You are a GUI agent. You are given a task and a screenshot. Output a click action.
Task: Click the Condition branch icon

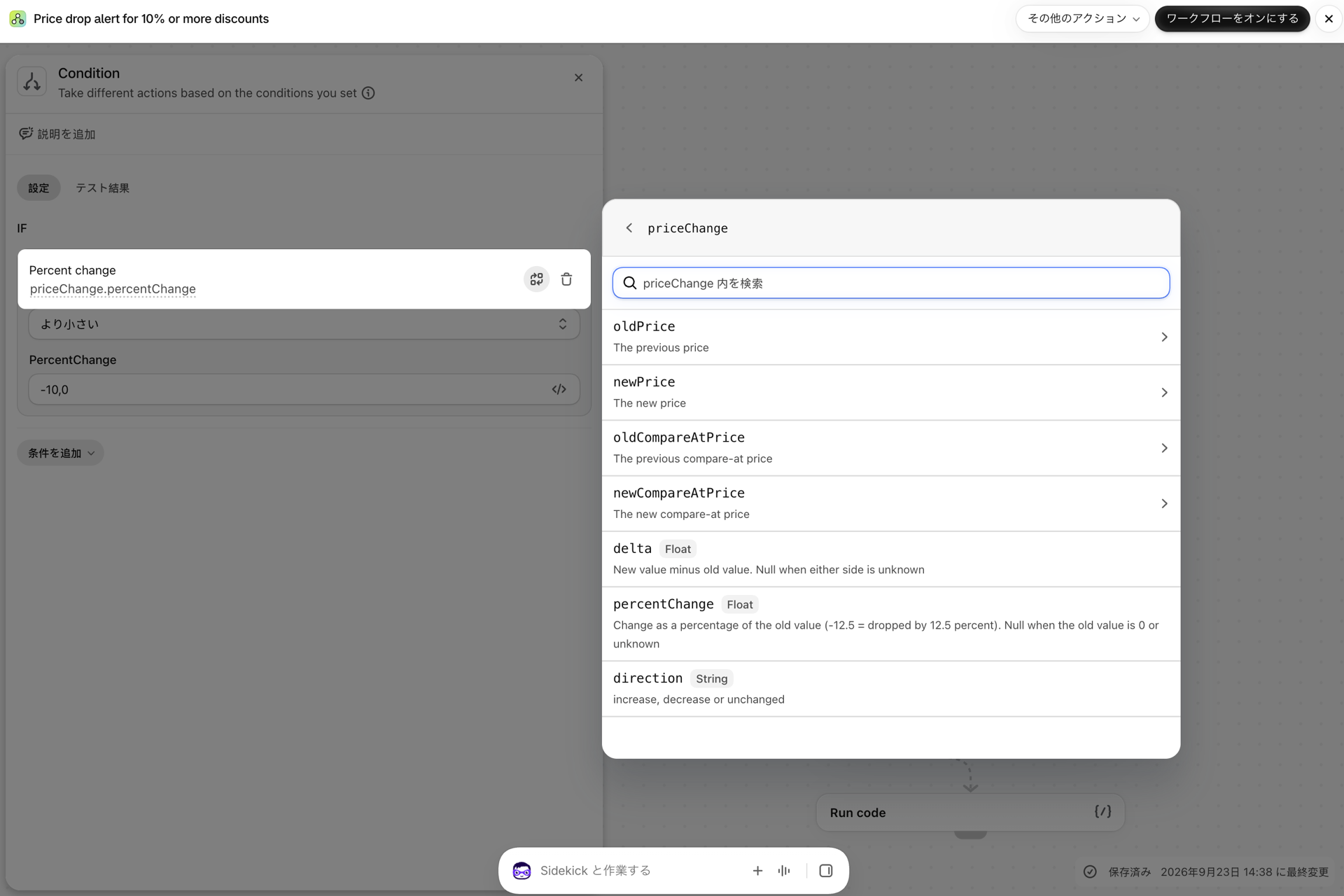coord(32,82)
